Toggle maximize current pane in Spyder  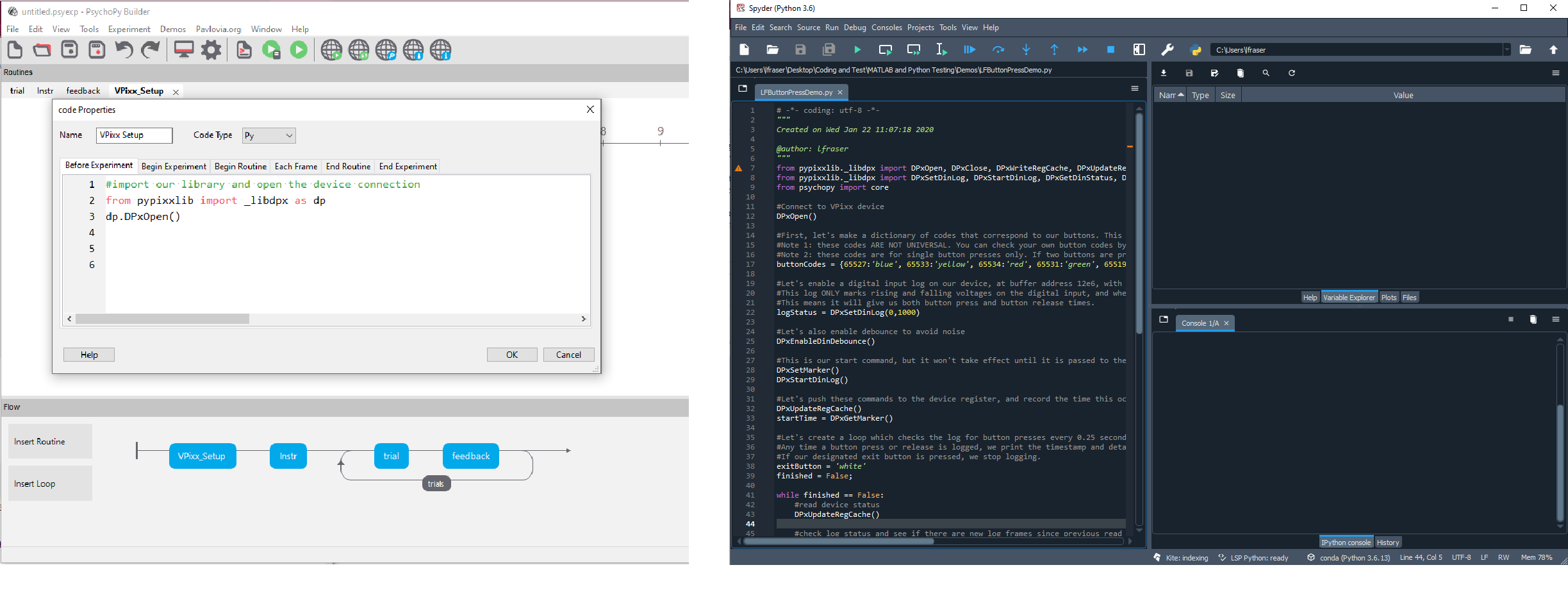tap(1140, 49)
